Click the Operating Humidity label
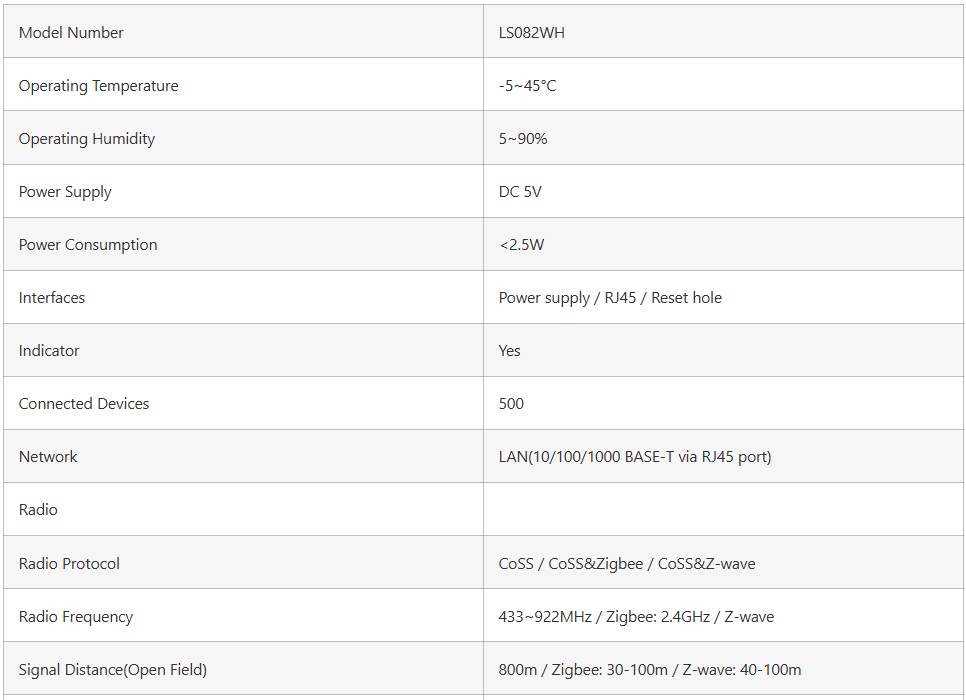This screenshot has height=700, width=966. click(x=87, y=138)
